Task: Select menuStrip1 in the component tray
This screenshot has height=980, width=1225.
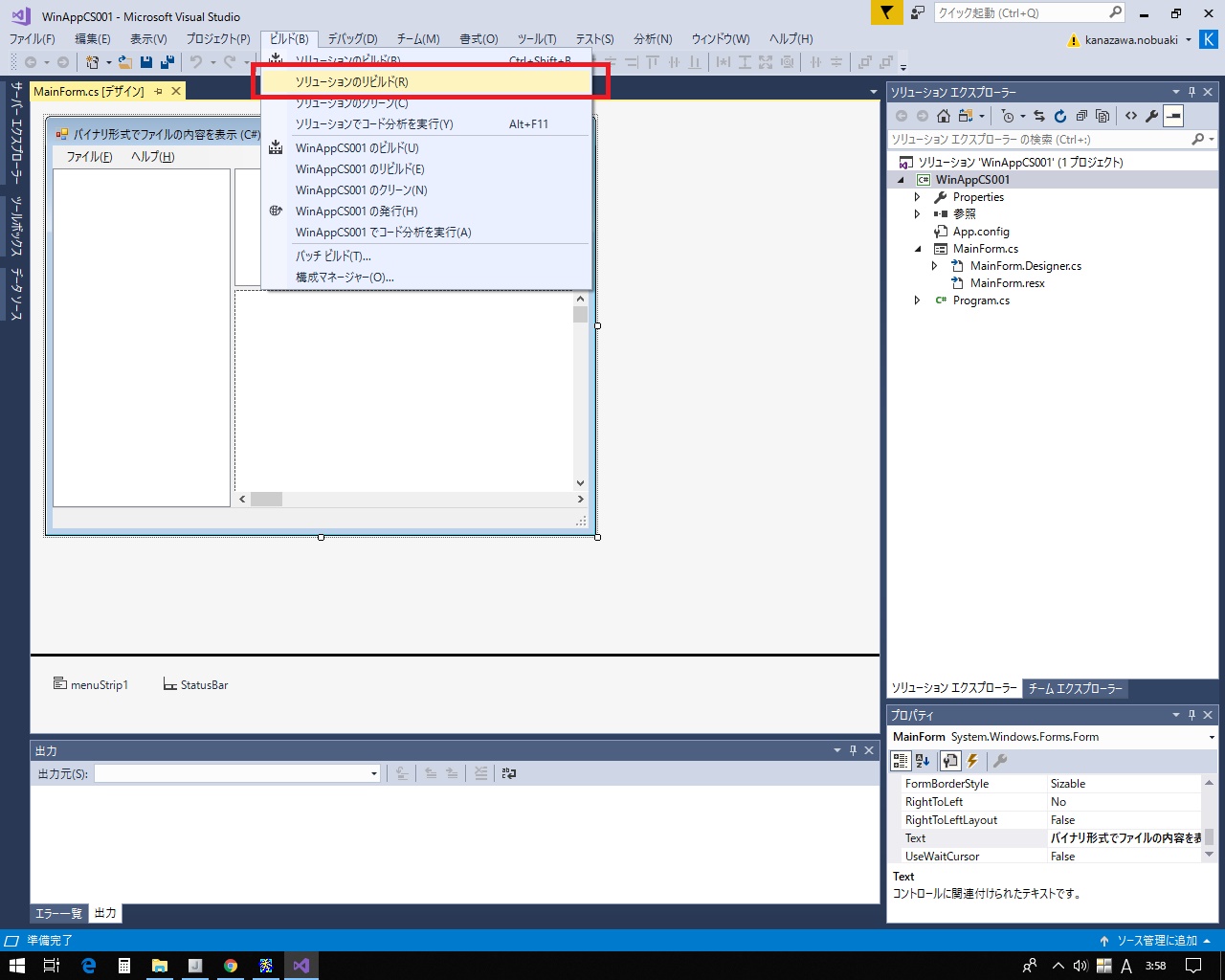Action: coord(90,685)
